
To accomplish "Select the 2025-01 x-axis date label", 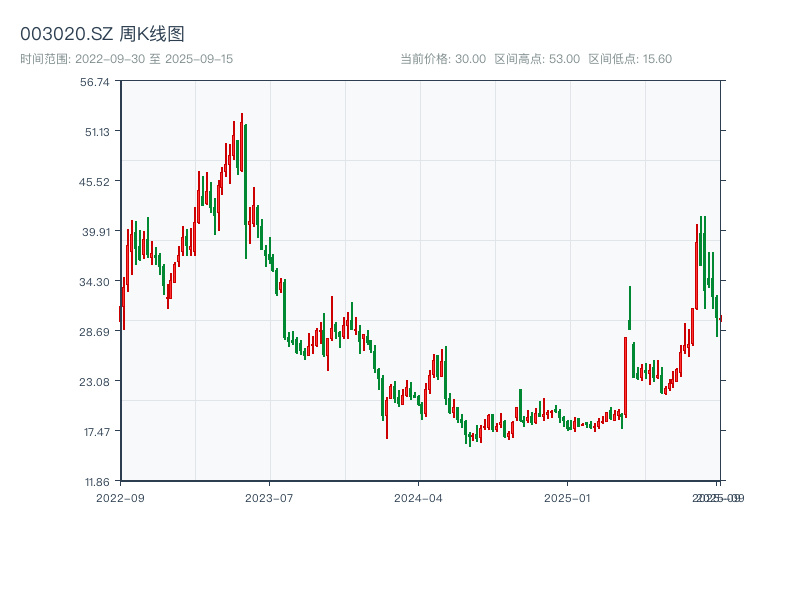I will [569, 497].
